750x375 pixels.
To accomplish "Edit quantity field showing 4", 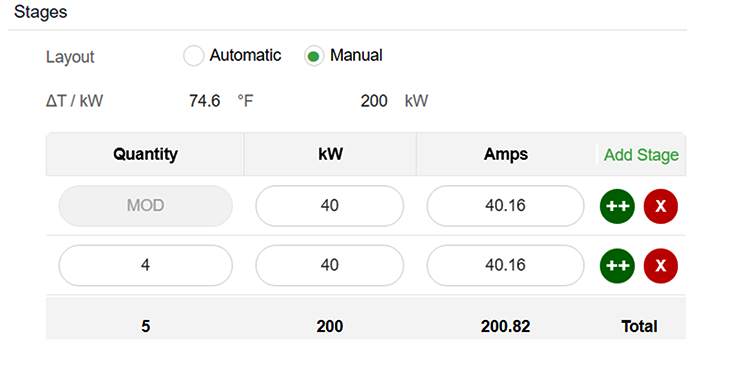I will (x=145, y=265).
